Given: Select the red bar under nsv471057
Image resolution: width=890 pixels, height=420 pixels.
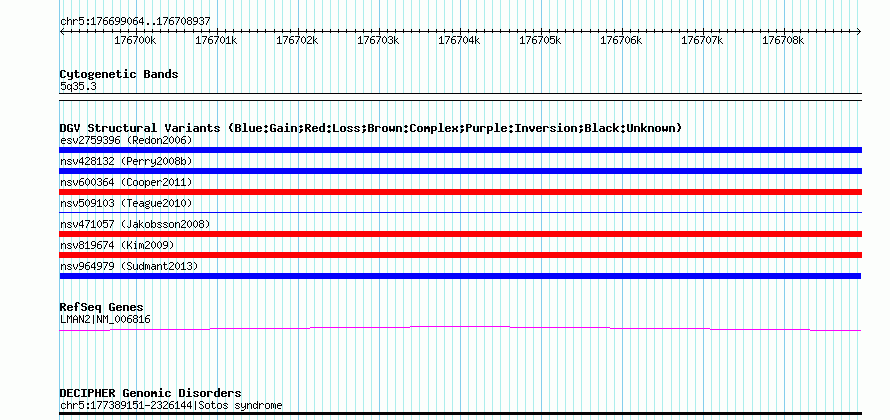Looking at the screenshot, I should 460,234.
